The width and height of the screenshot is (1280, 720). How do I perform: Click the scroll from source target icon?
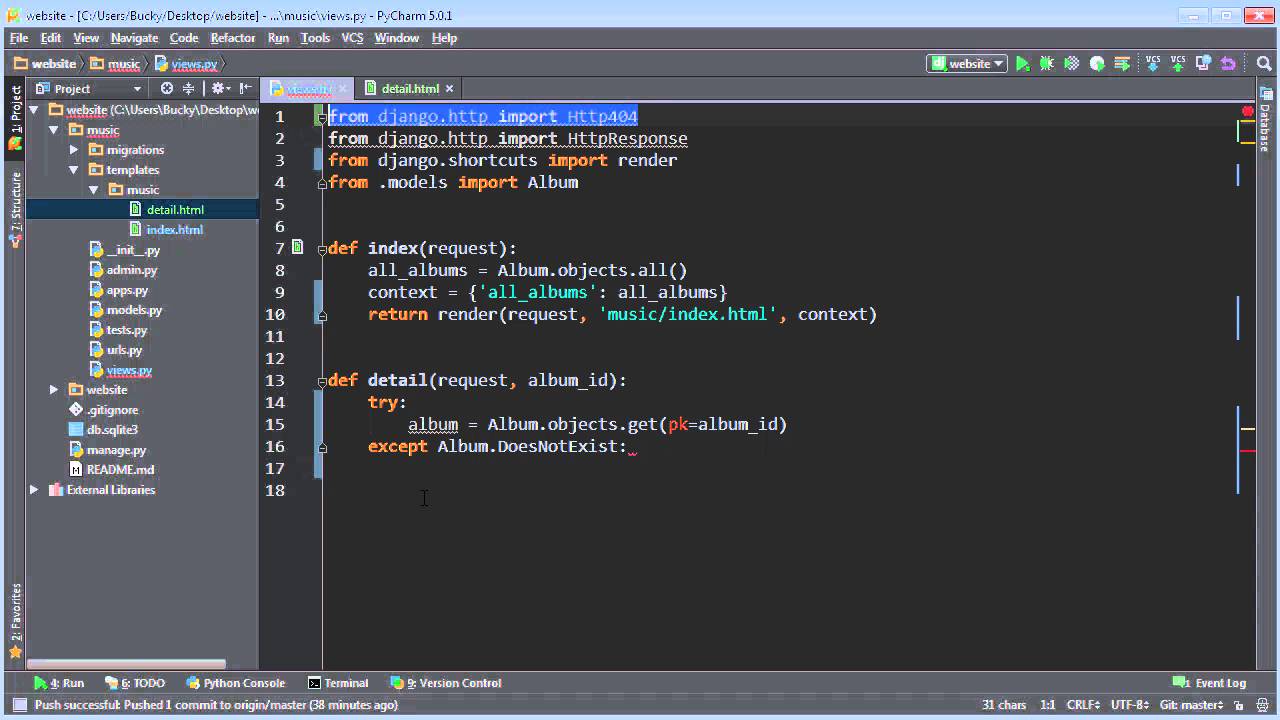click(x=167, y=88)
